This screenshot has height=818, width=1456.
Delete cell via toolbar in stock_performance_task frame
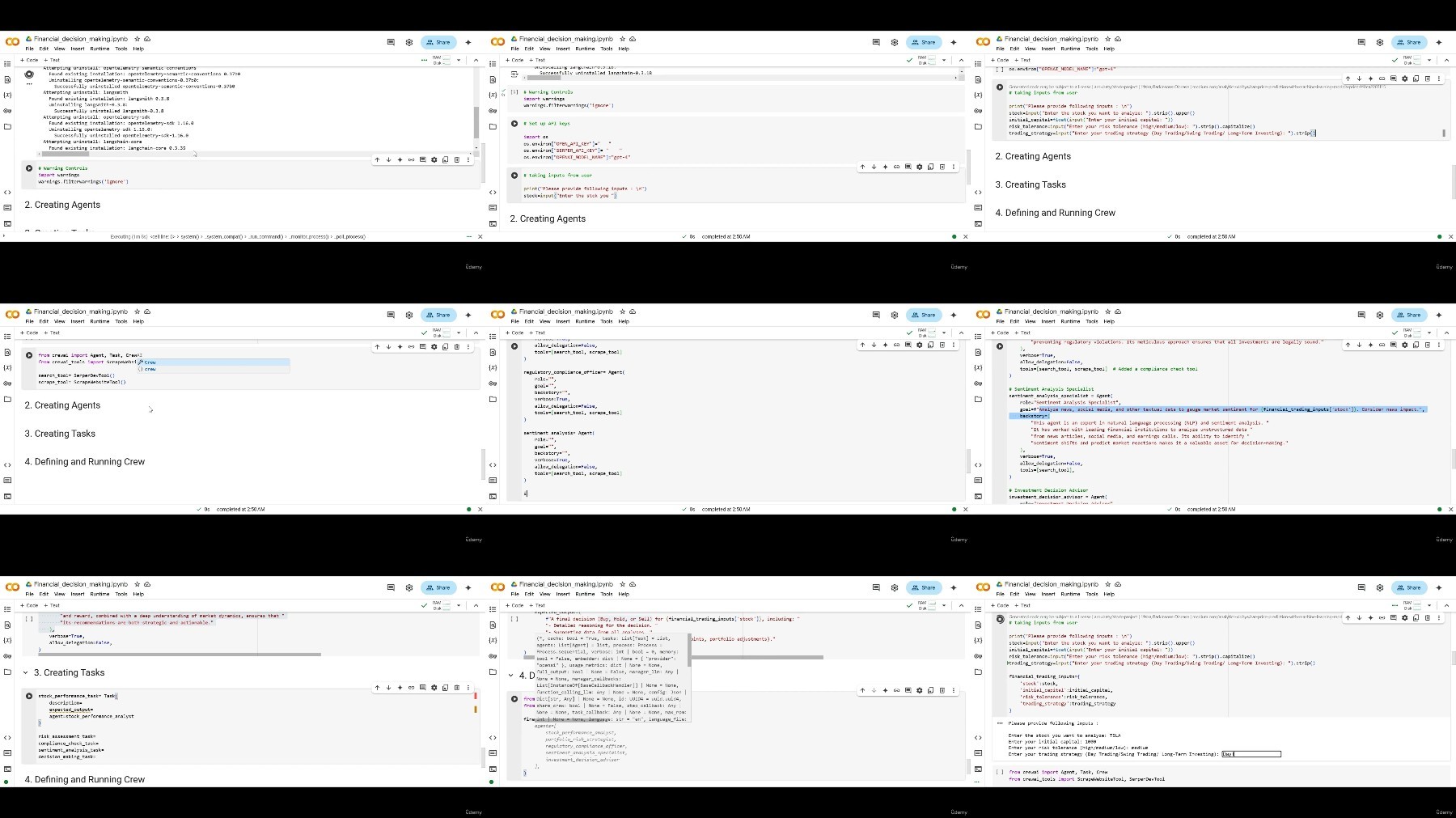pos(456,688)
